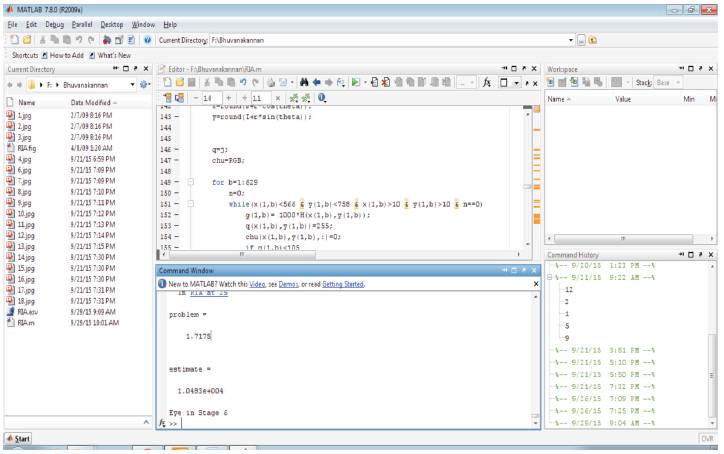Open the File menu
Viewport: 724px width, 454px height.
[x=12, y=24]
